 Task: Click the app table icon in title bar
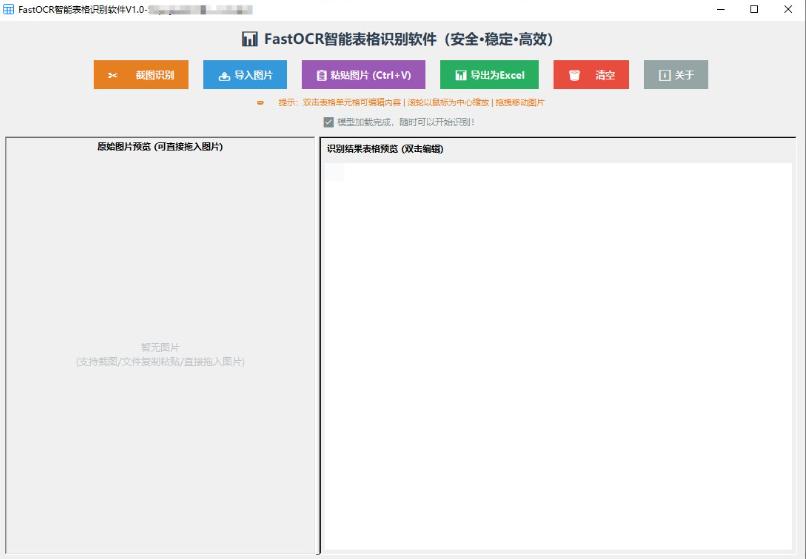pos(8,9)
